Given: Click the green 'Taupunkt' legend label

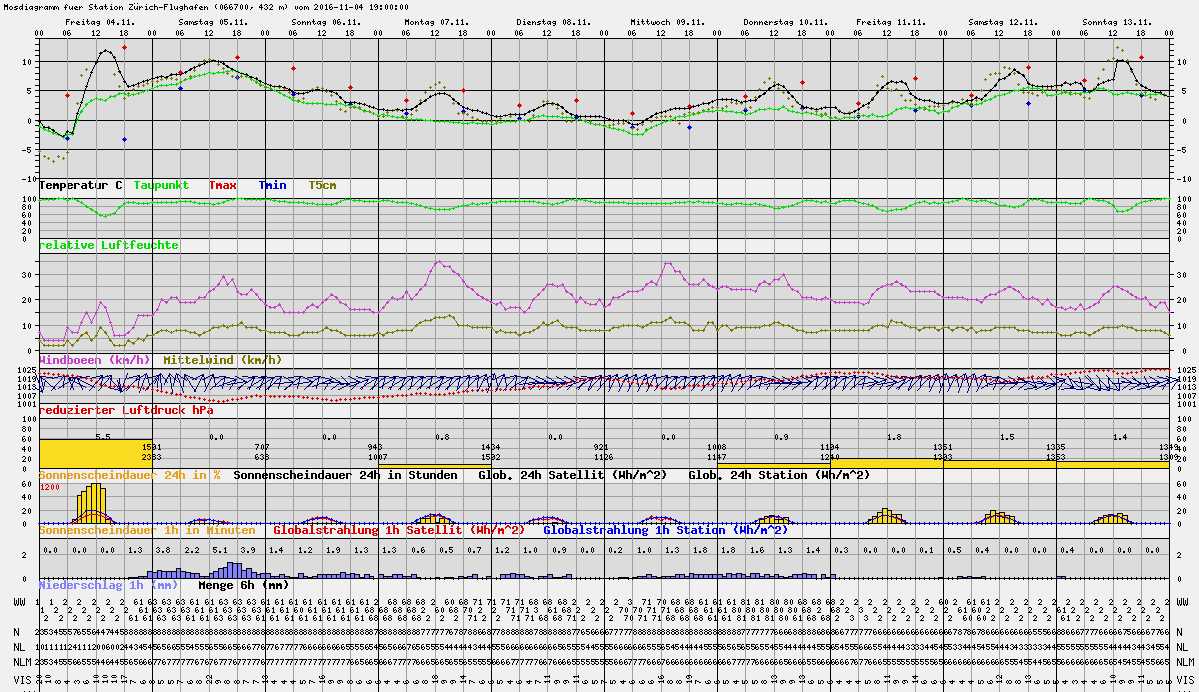Looking at the screenshot, I should 161,185.
